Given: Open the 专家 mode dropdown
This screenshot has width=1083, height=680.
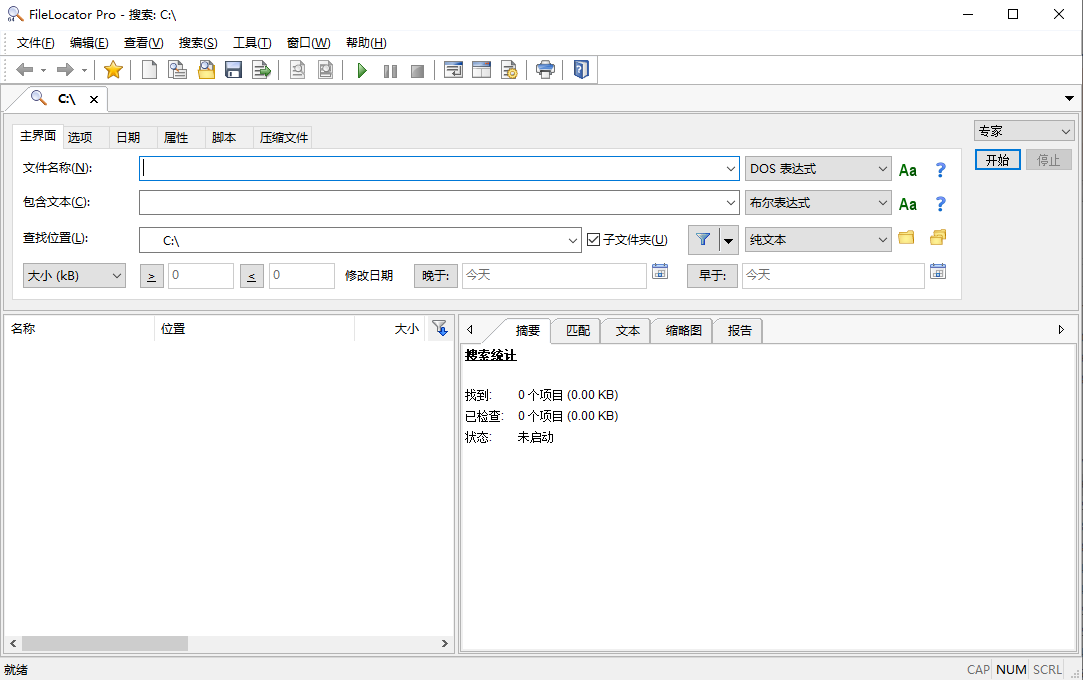Looking at the screenshot, I should pyautogui.click(x=1024, y=131).
